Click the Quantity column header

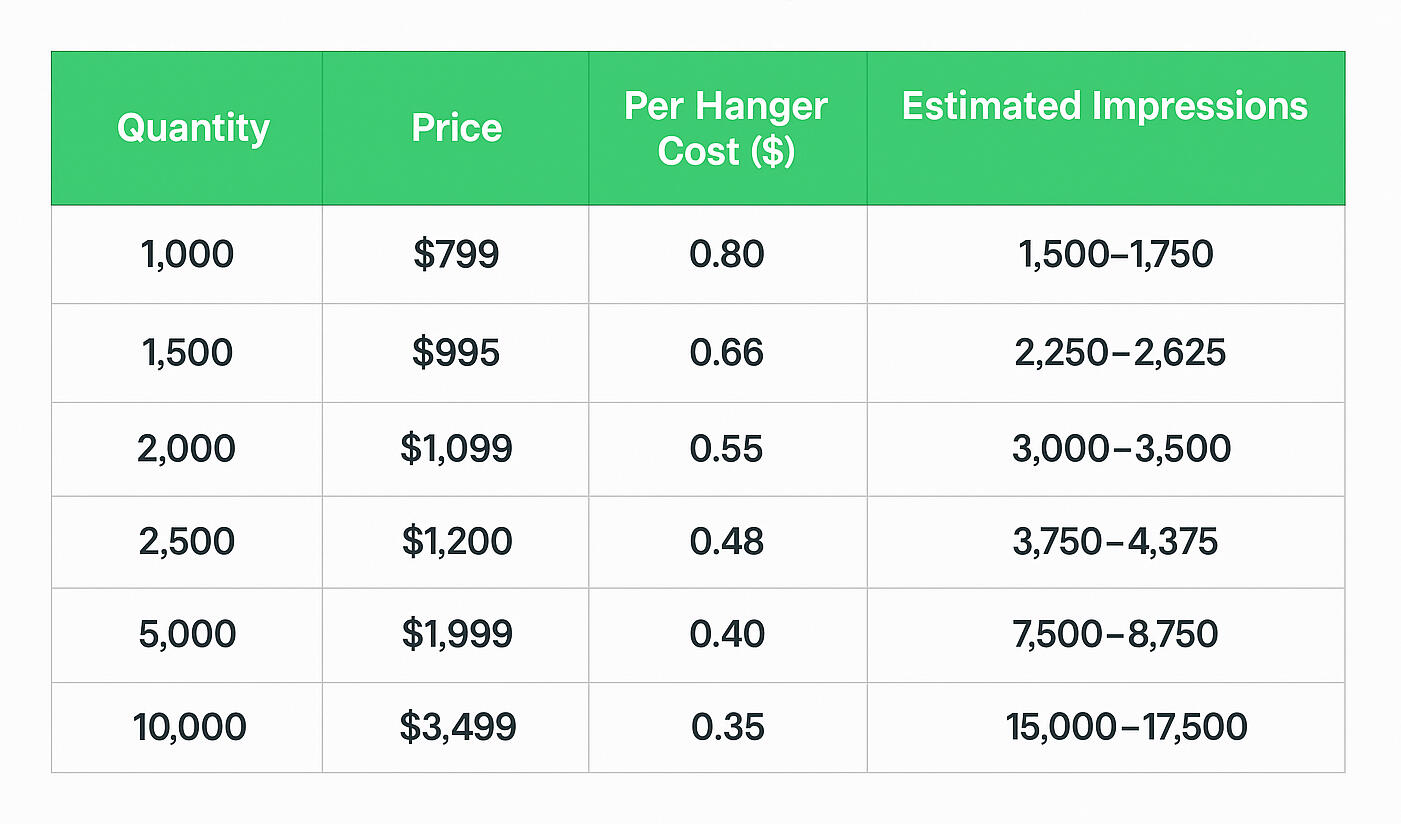[x=193, y=128]
